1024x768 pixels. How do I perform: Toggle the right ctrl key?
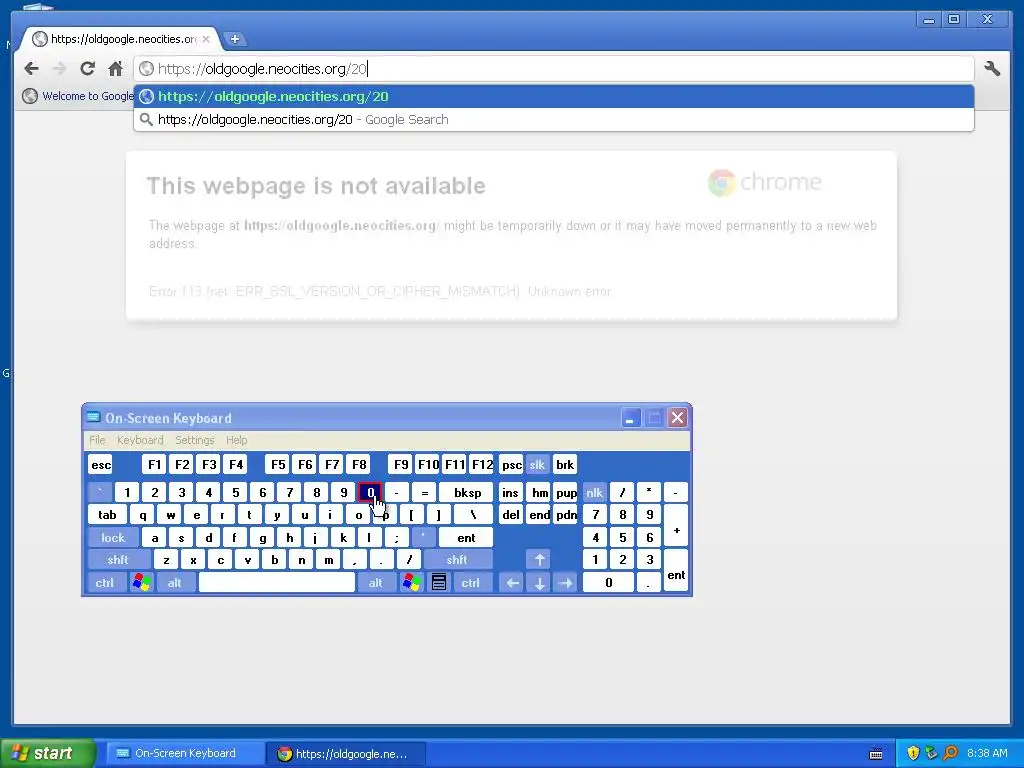pyautogui.click(x=470, y=583)
